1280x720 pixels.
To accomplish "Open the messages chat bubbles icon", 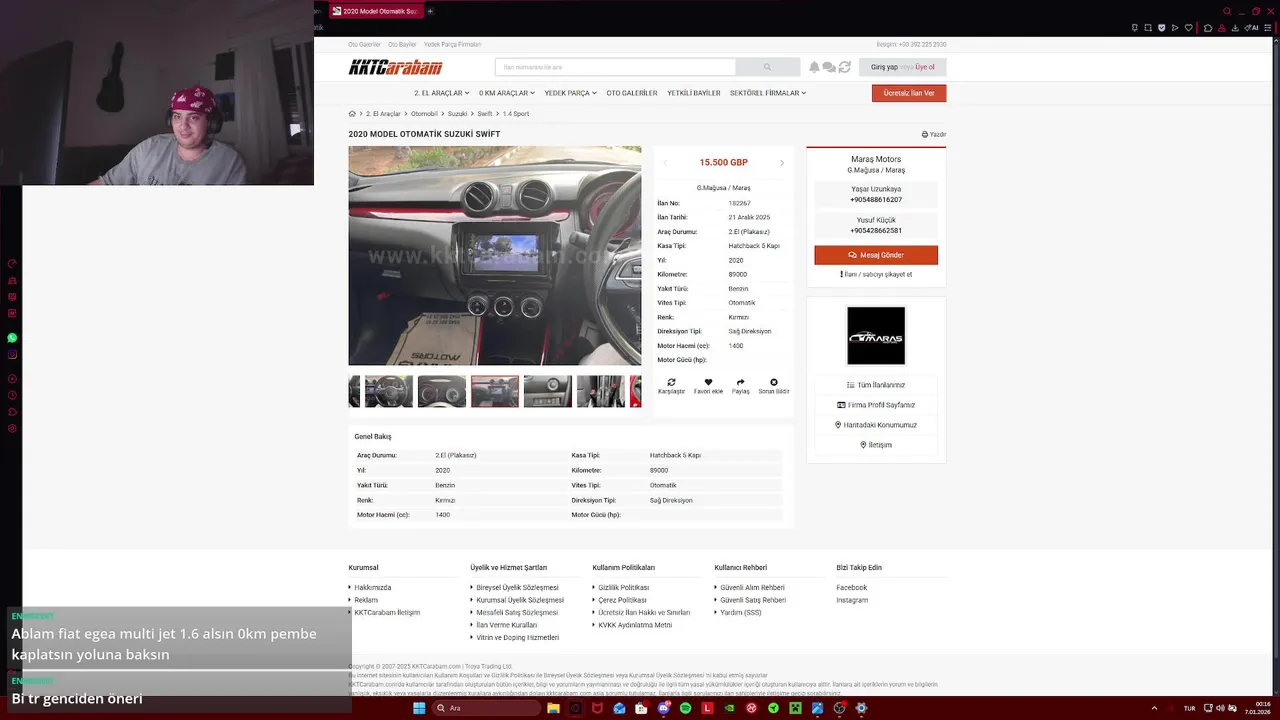I will [829, 67].
